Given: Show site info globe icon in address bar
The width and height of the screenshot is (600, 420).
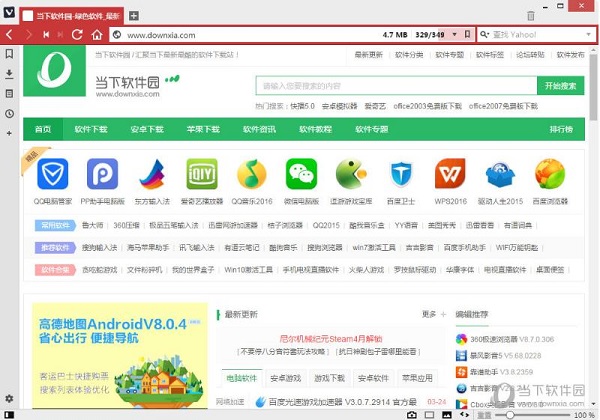Looking at the screenshot, I should pos(117,35).
